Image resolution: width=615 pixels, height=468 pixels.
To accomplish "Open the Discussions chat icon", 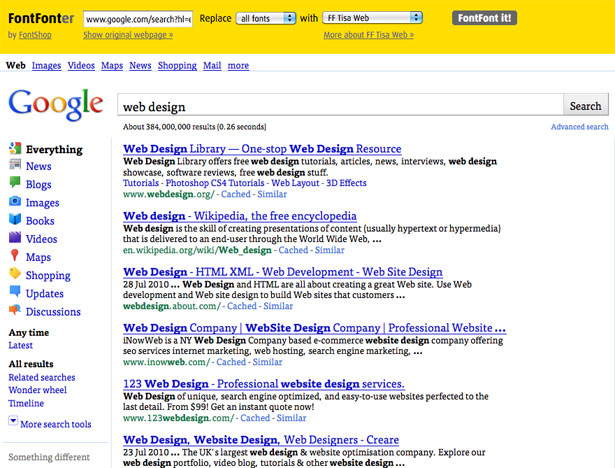I will point(15,310).
